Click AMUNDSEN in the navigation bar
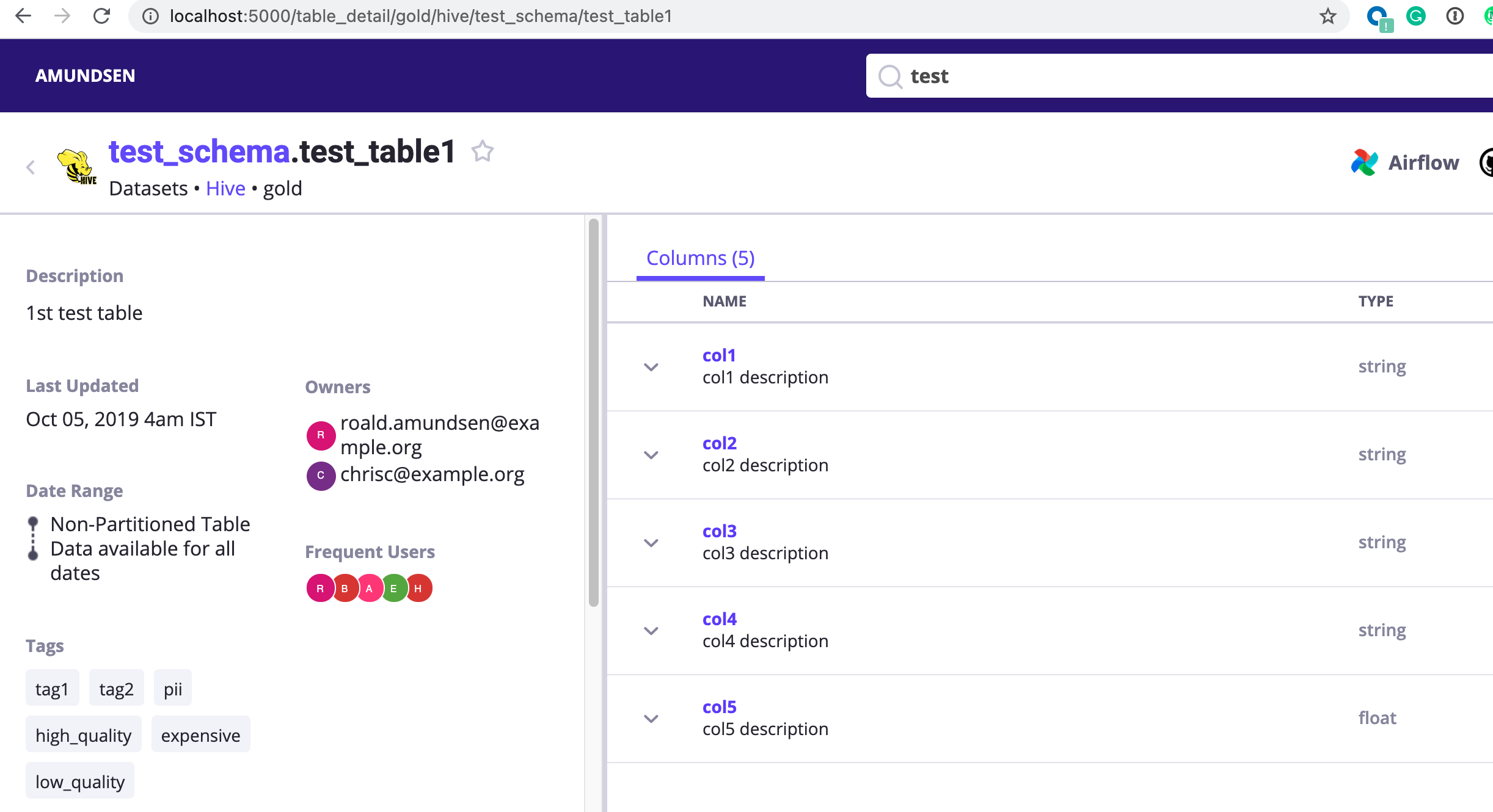The height and width of the screenshot is (812, 1493). [x=85, y=76]
